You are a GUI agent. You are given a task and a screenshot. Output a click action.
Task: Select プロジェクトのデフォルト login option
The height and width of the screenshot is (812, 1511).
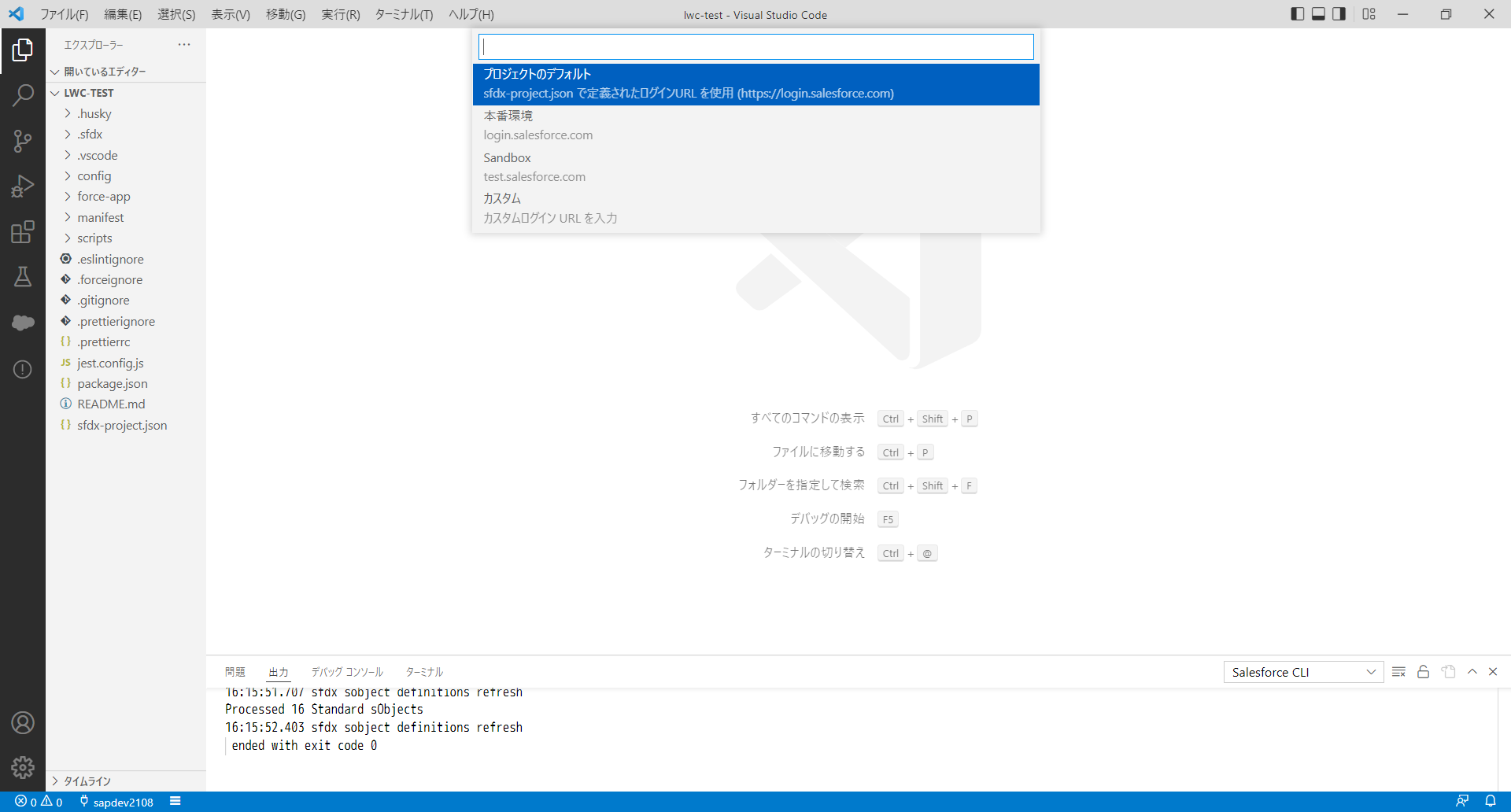click(755, 84)
